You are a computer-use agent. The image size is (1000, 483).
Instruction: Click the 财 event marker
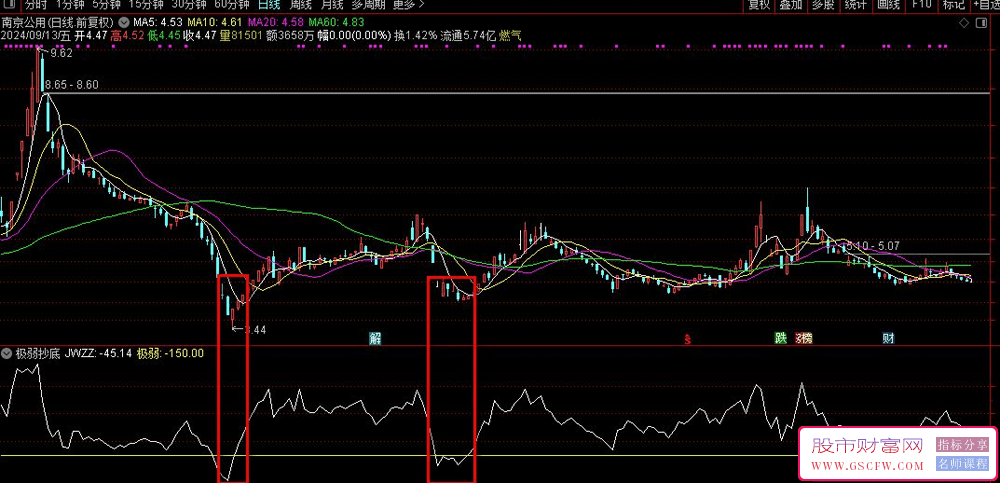tap(888, 338)
